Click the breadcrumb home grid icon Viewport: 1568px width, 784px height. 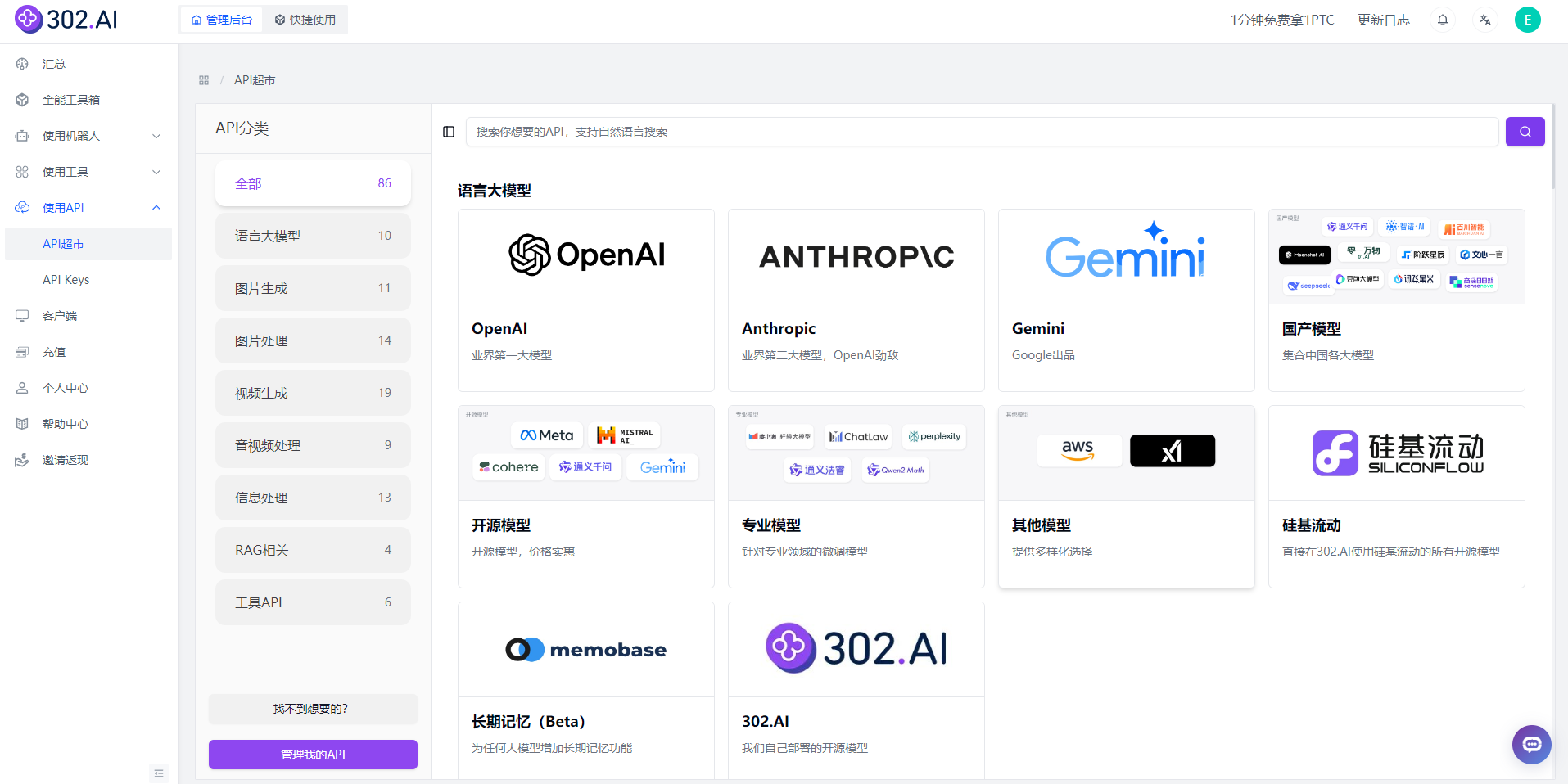click(204, 80)
